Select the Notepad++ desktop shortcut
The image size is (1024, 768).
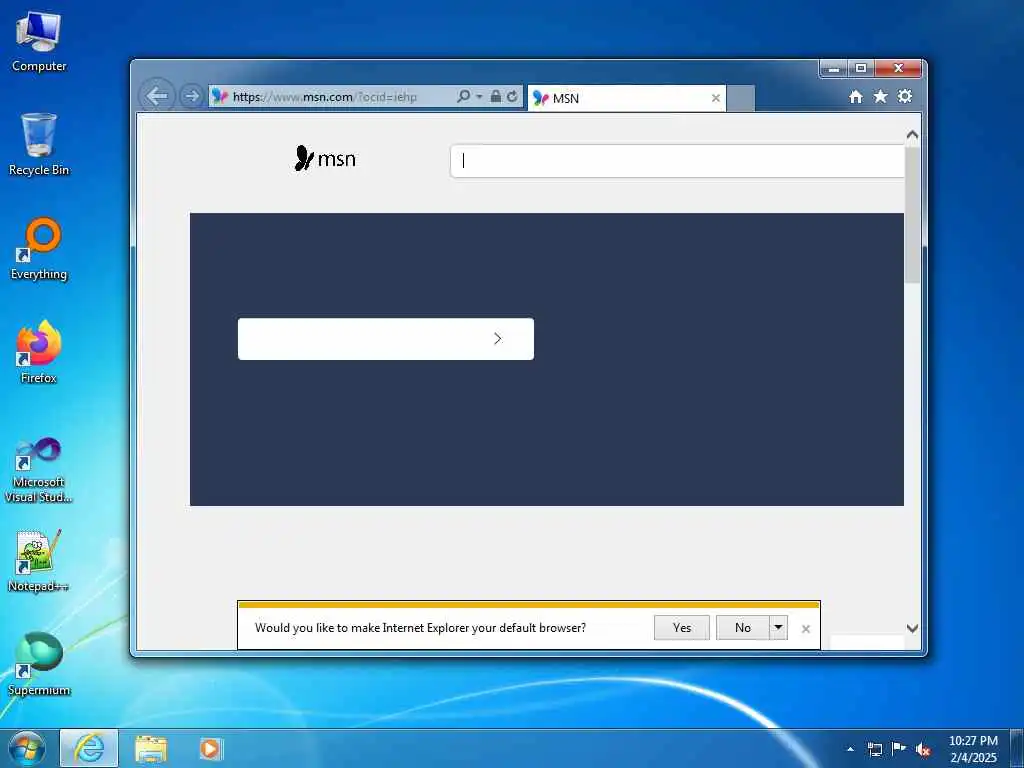click(x=39, y=561)
